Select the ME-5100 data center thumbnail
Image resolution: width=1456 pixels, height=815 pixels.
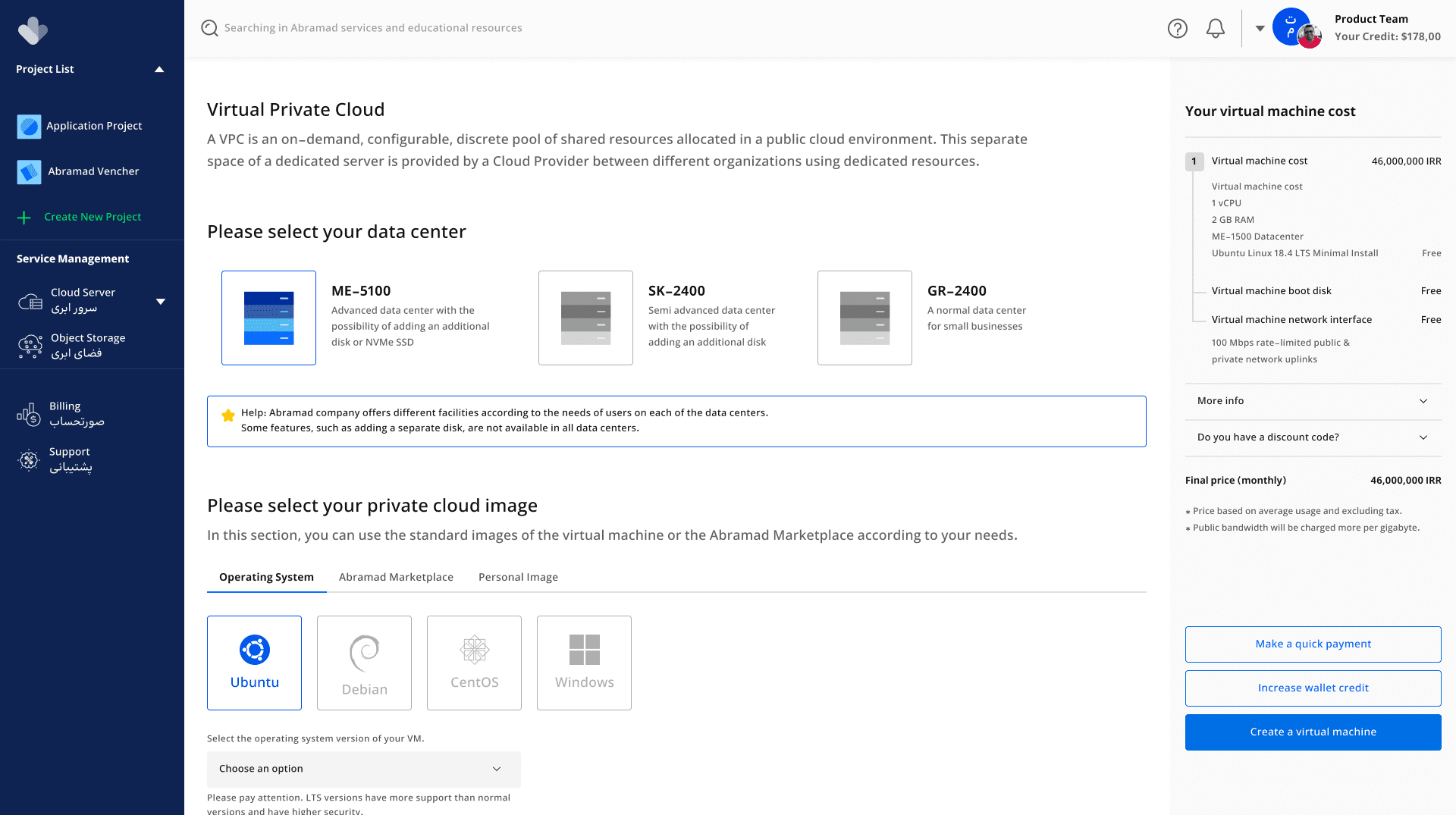point(268,318)
